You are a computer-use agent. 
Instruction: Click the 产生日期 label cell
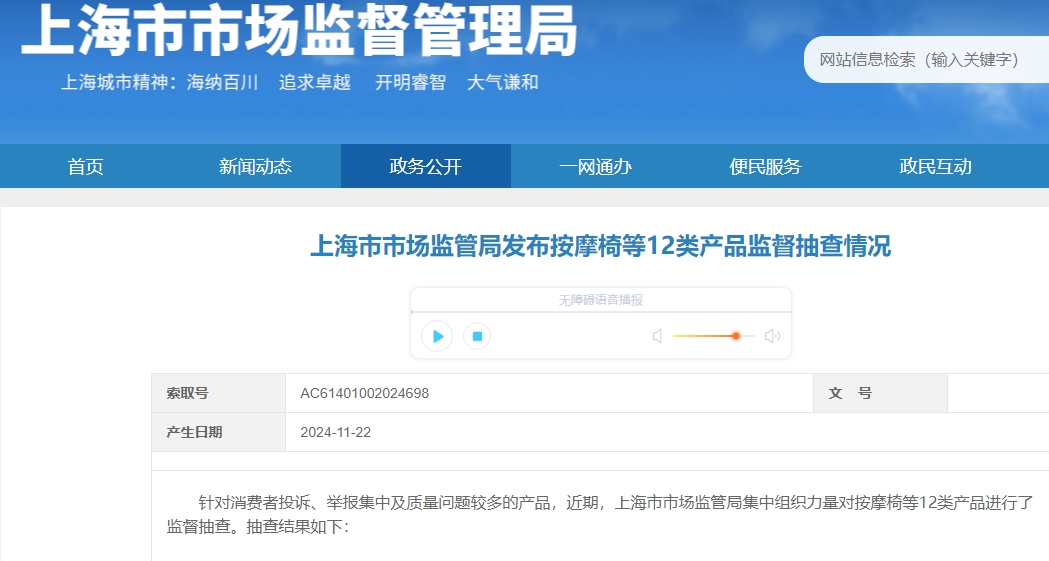[x=219, y=432]
